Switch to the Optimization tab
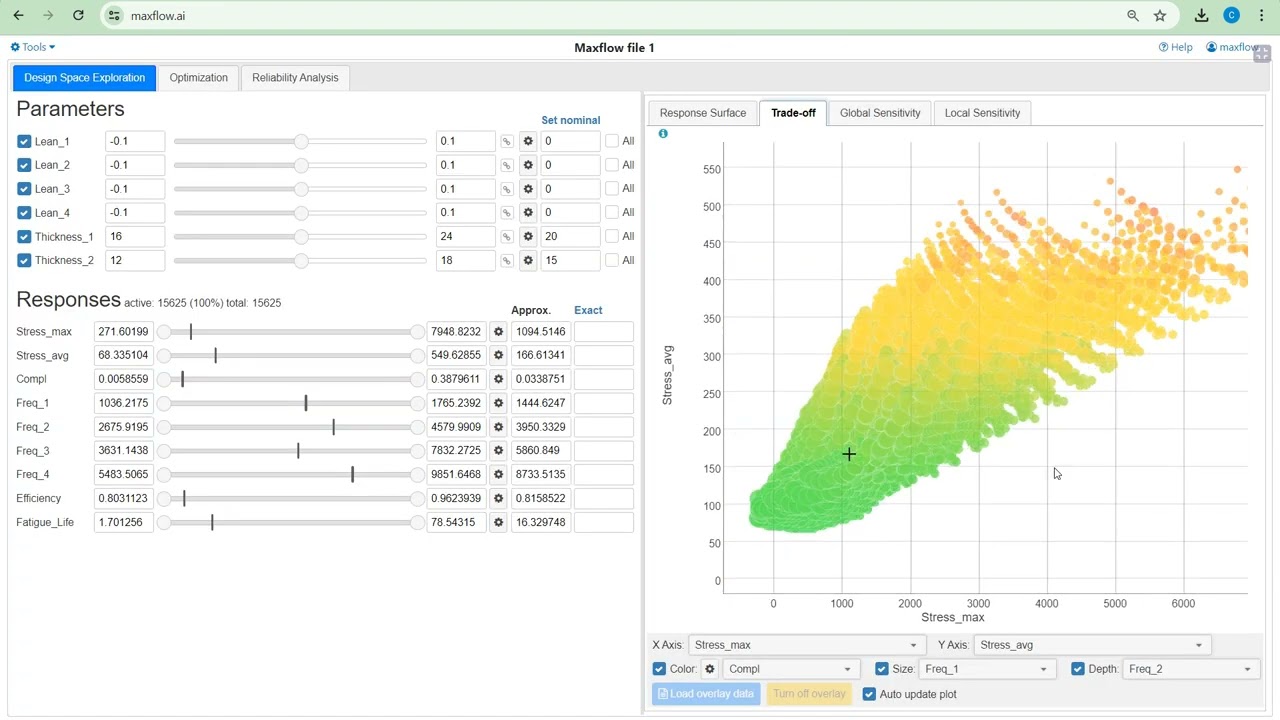The height and width of the screenshot is (720, 1280). tap(198, 78)
